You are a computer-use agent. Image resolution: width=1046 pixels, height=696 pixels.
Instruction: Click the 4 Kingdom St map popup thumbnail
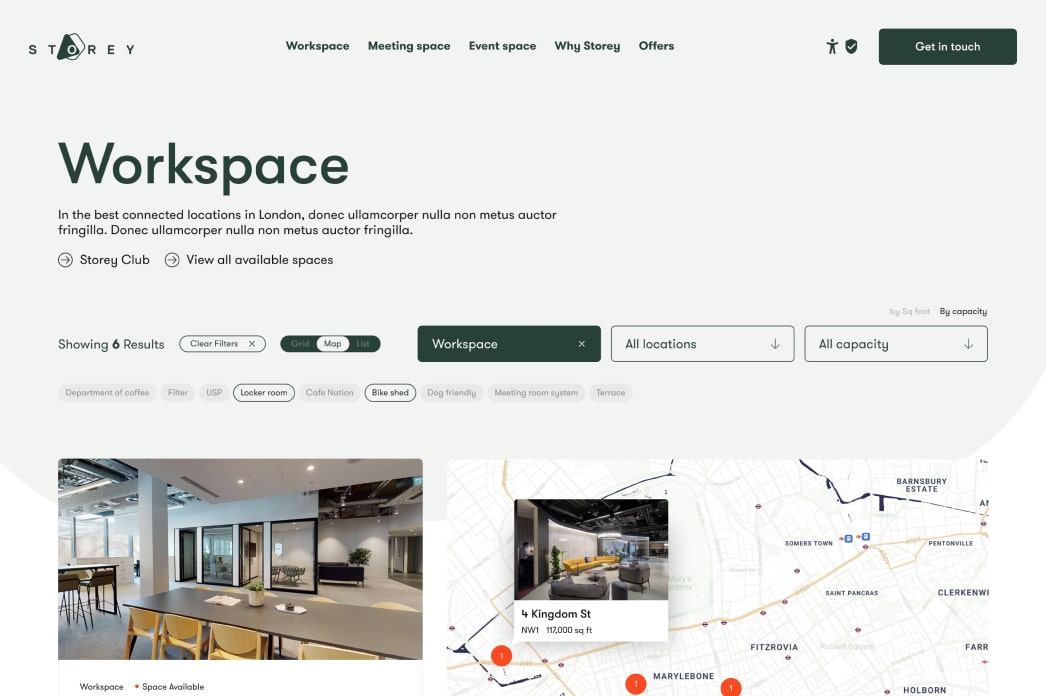click(x=592, y=548)
